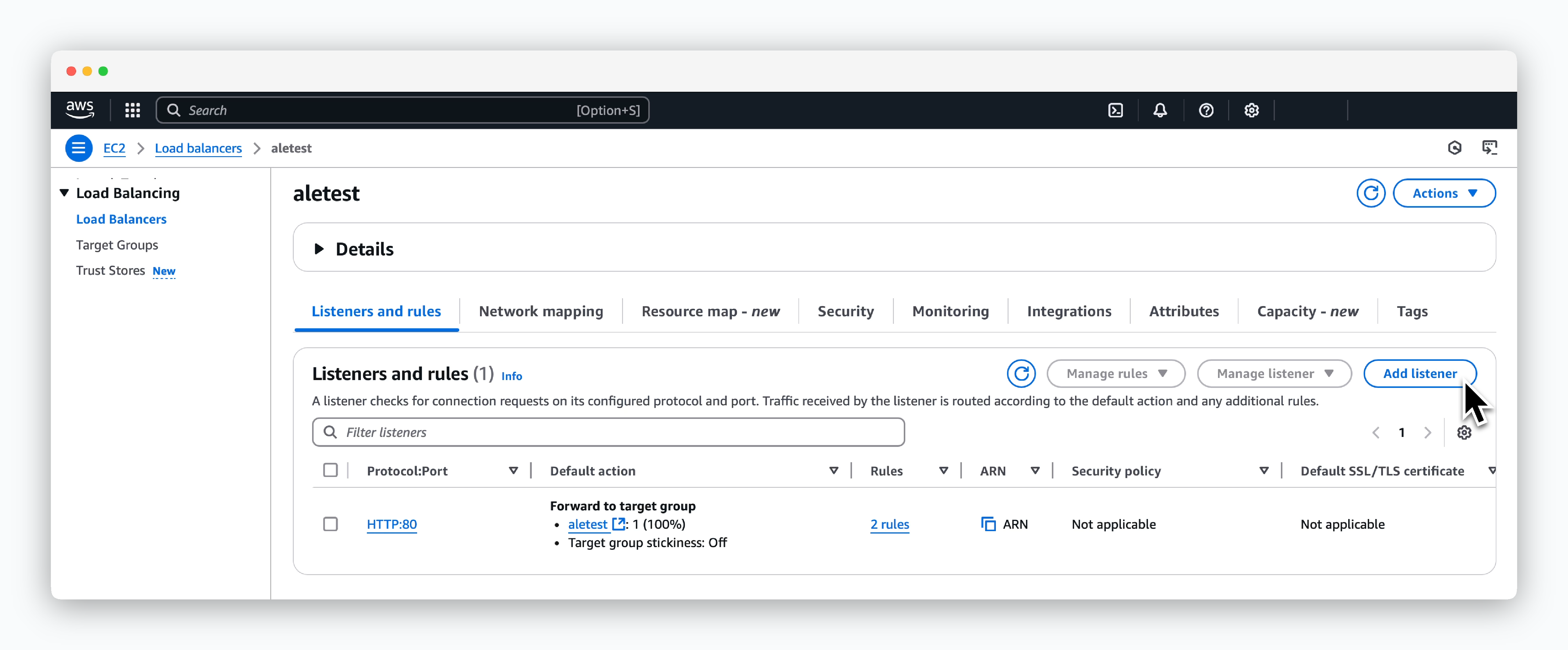This screenshot has height=650, width=1568.
Task: Select all listeners checkbox in header
Action: [330, 470]
